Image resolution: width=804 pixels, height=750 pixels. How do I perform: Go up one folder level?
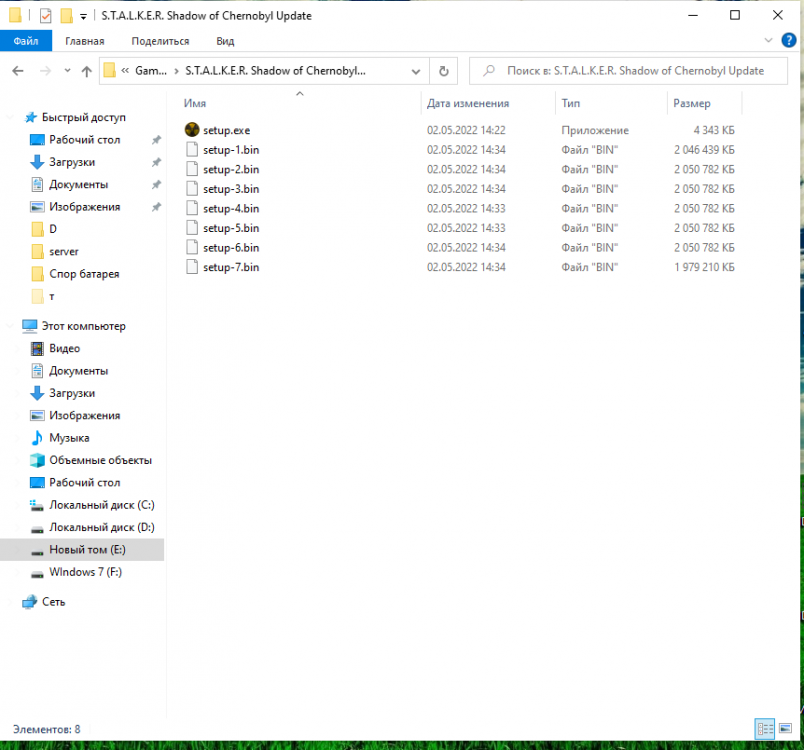tap(87, 71)
